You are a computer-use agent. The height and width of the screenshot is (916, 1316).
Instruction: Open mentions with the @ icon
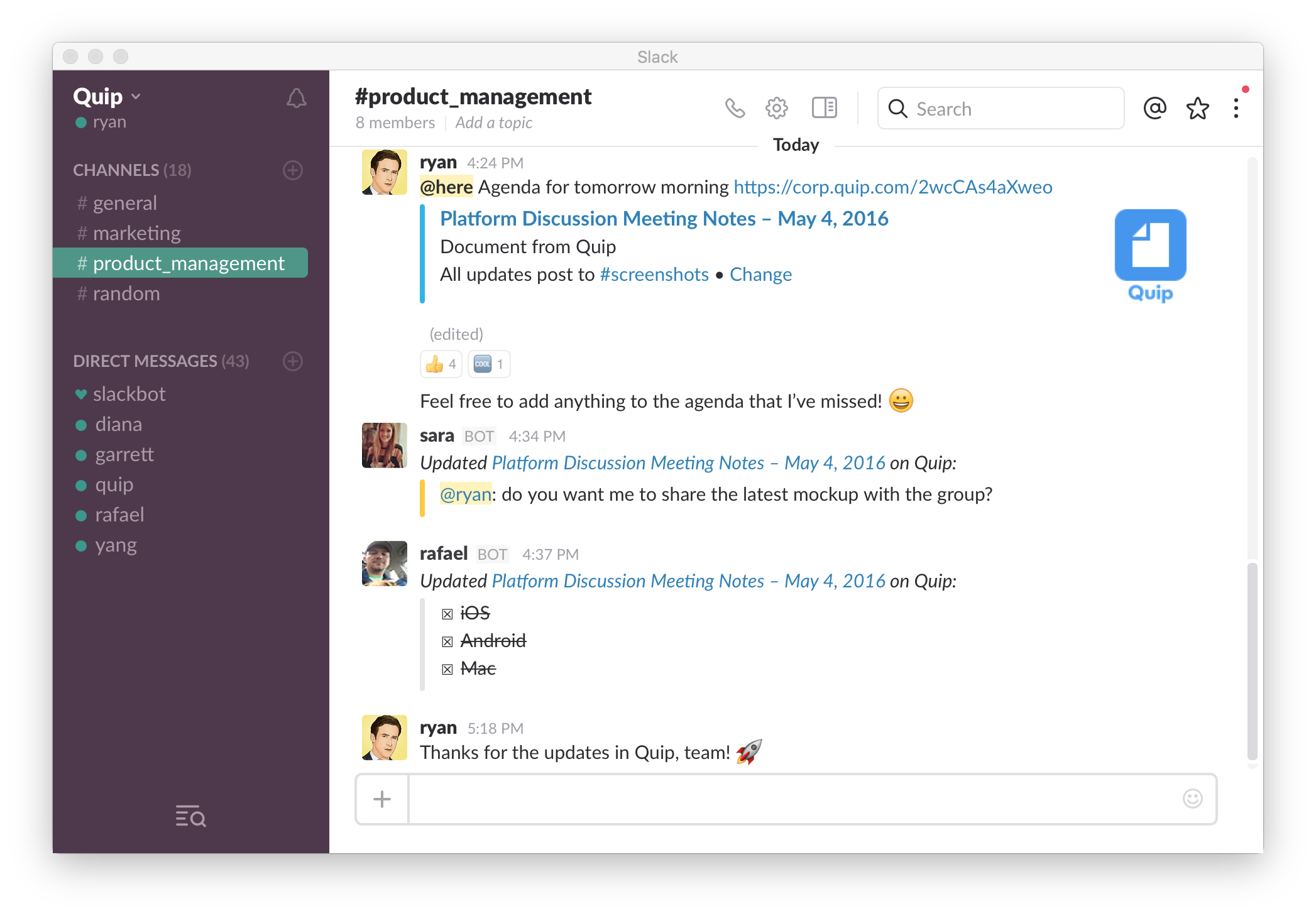1154,108
